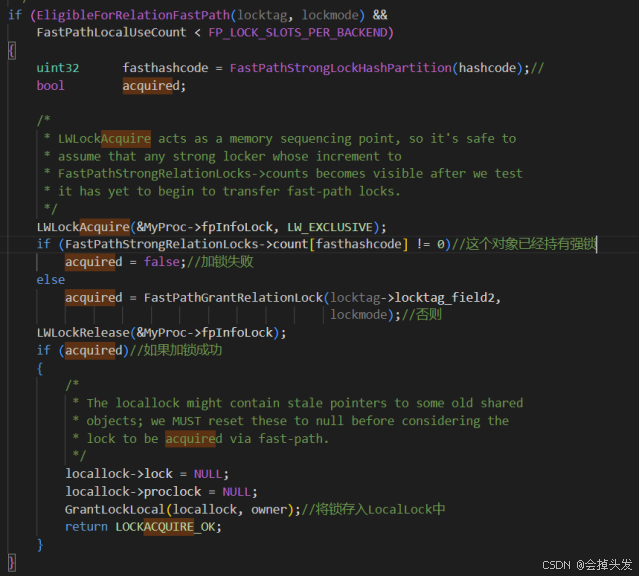Click 'fast-path locks.' ending the first comment
The height and width of the screenshot is (577, 639).
344,191
